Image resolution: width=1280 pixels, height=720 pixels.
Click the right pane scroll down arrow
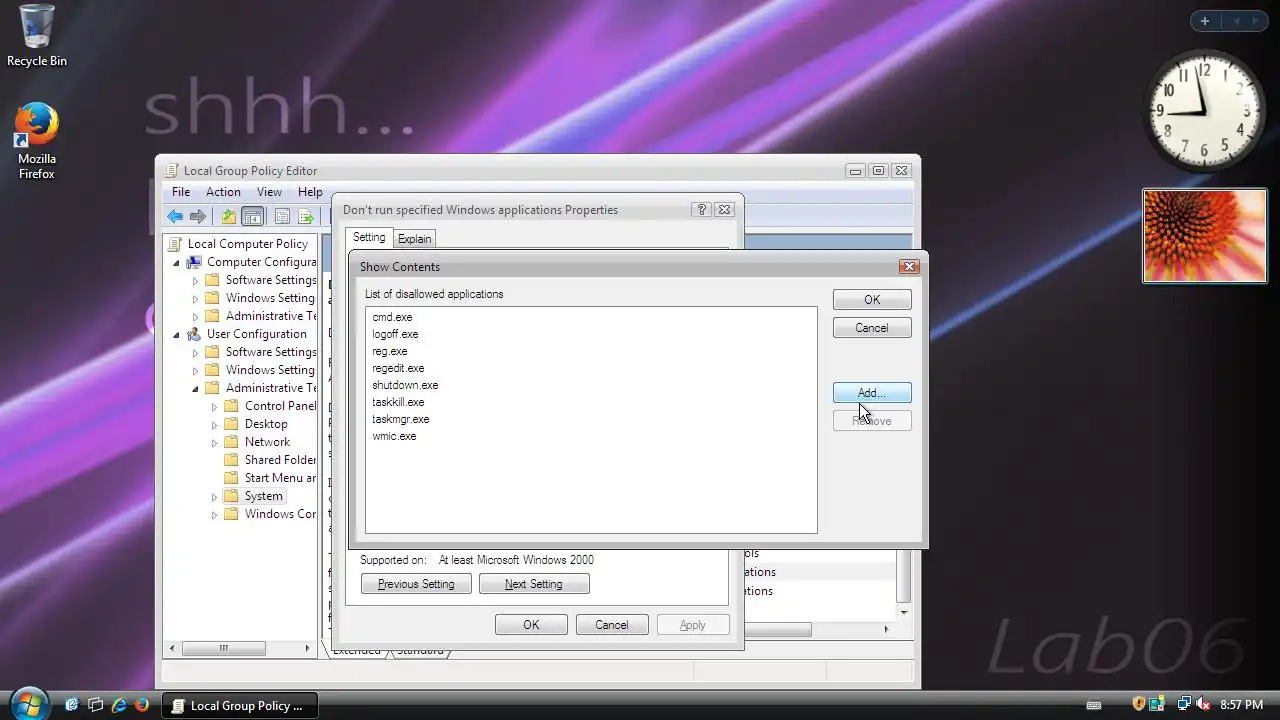pos(904,611)
